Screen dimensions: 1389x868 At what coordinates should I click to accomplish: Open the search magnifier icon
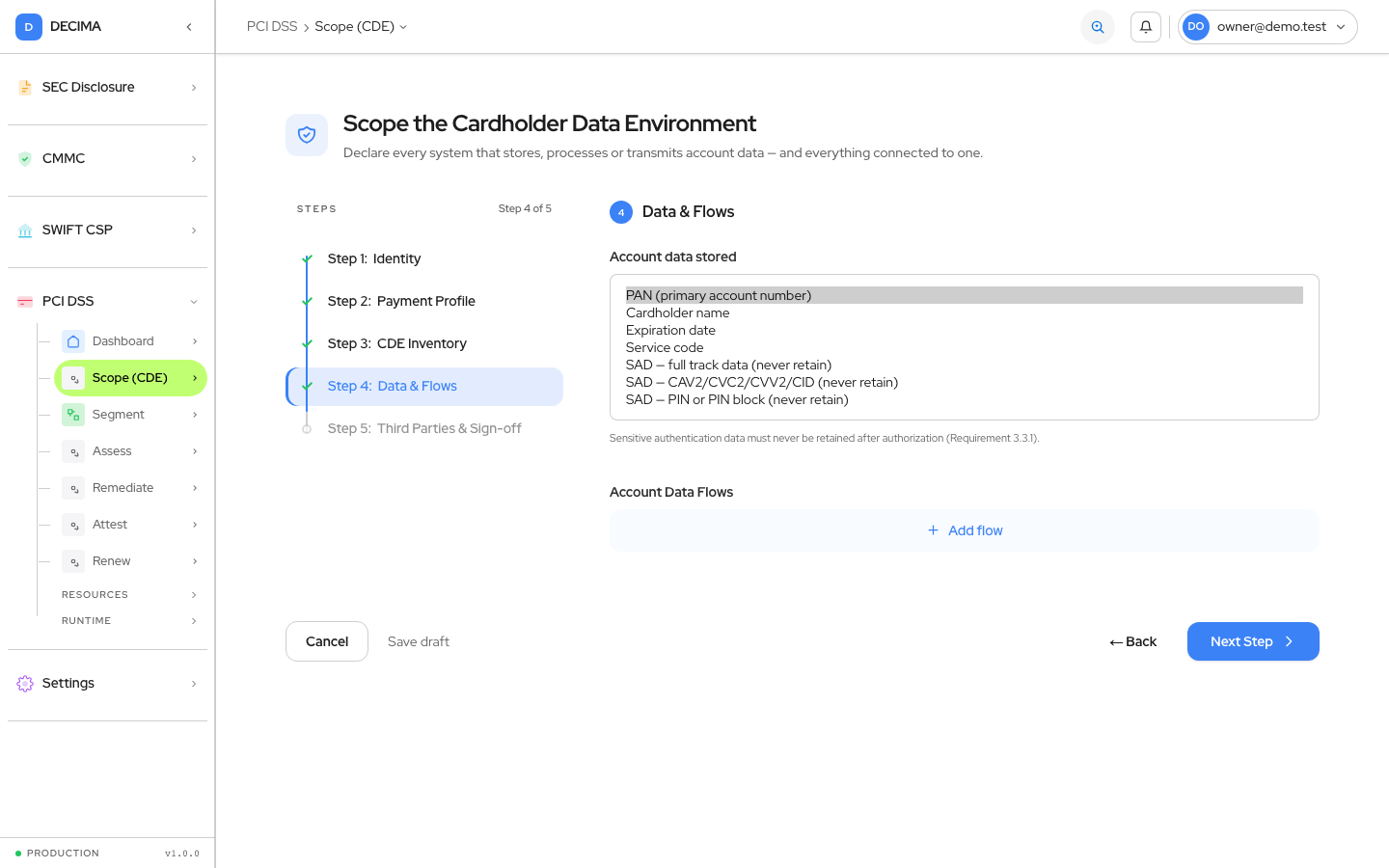click(1098, 27)
